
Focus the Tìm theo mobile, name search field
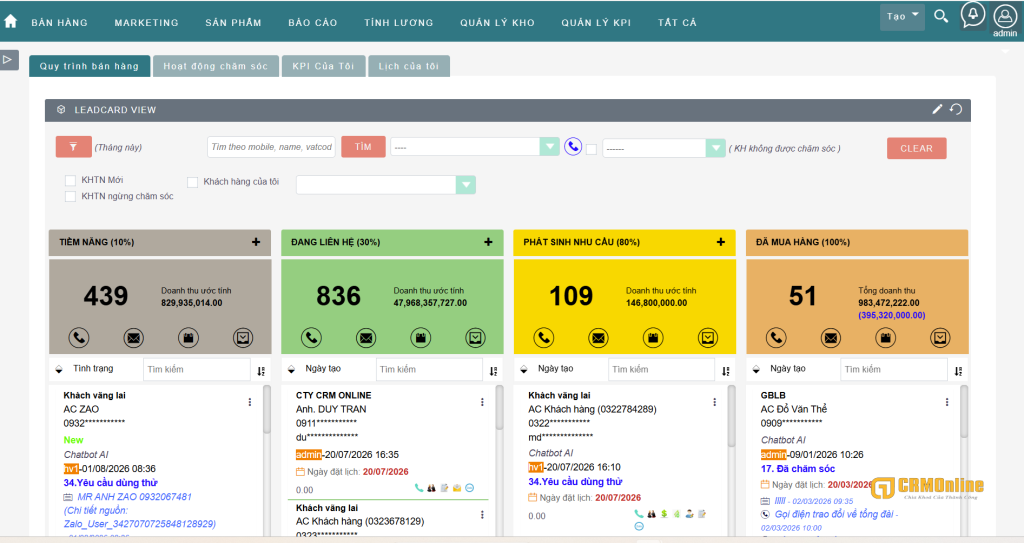pyautogui.click(x=272, y=147)
